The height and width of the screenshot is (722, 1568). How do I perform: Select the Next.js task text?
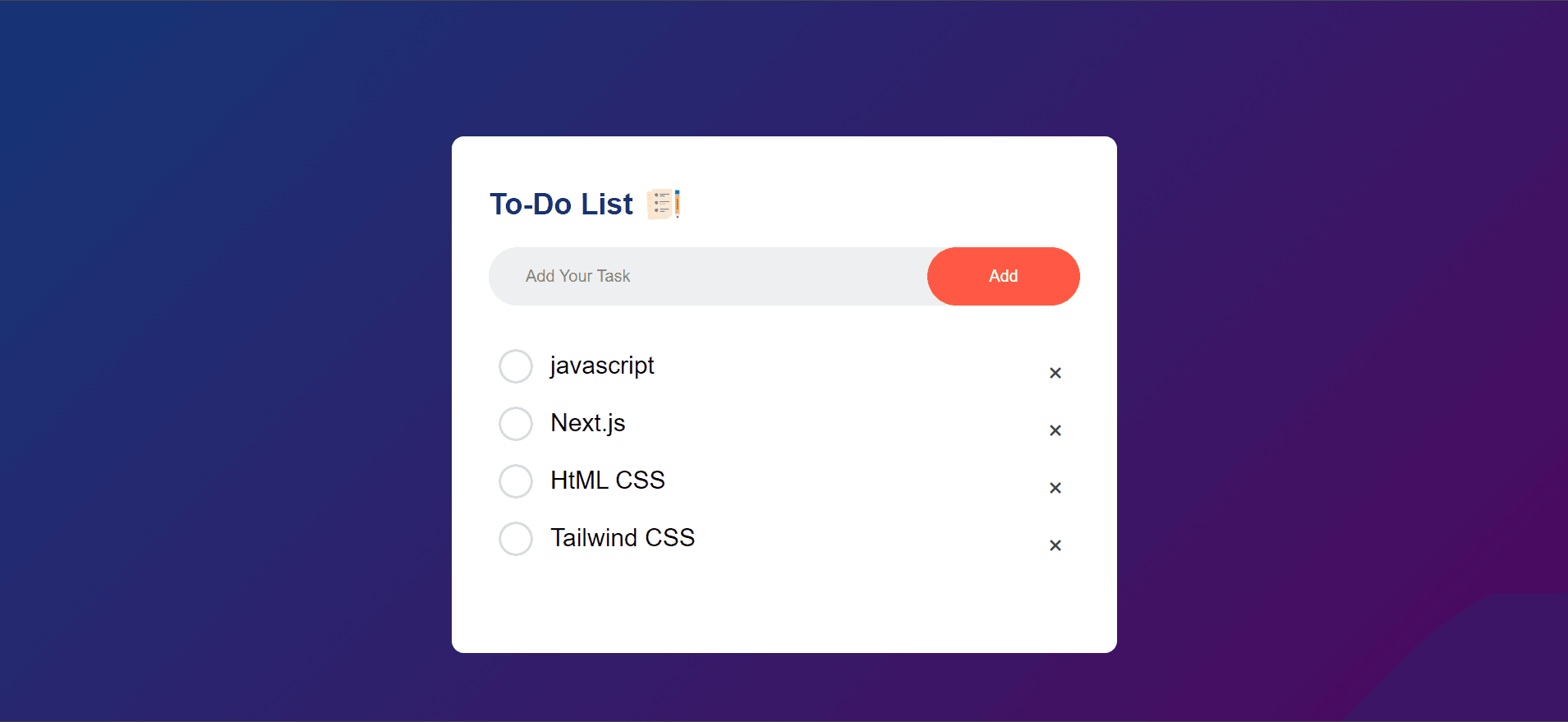pyautogui.click(x=588, y=423)
